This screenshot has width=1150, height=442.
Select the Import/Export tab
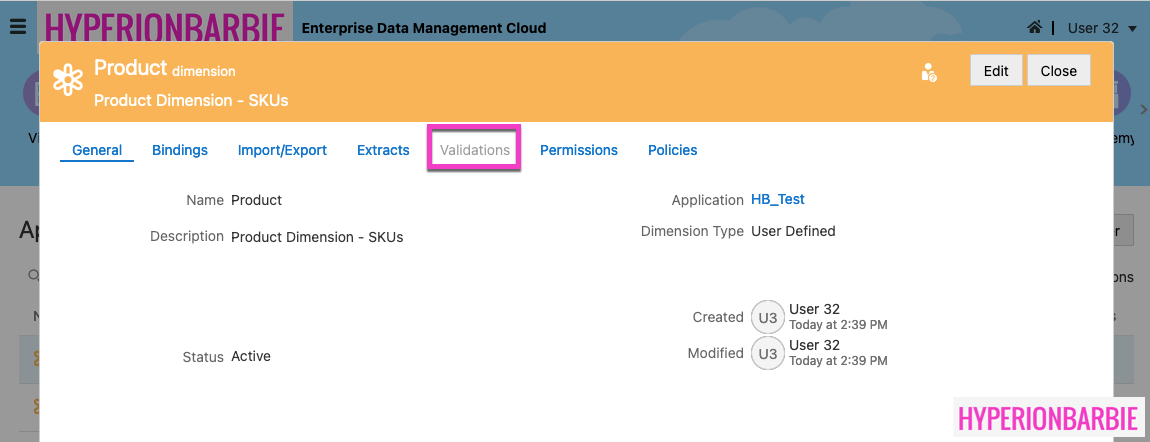coord(282,150)
